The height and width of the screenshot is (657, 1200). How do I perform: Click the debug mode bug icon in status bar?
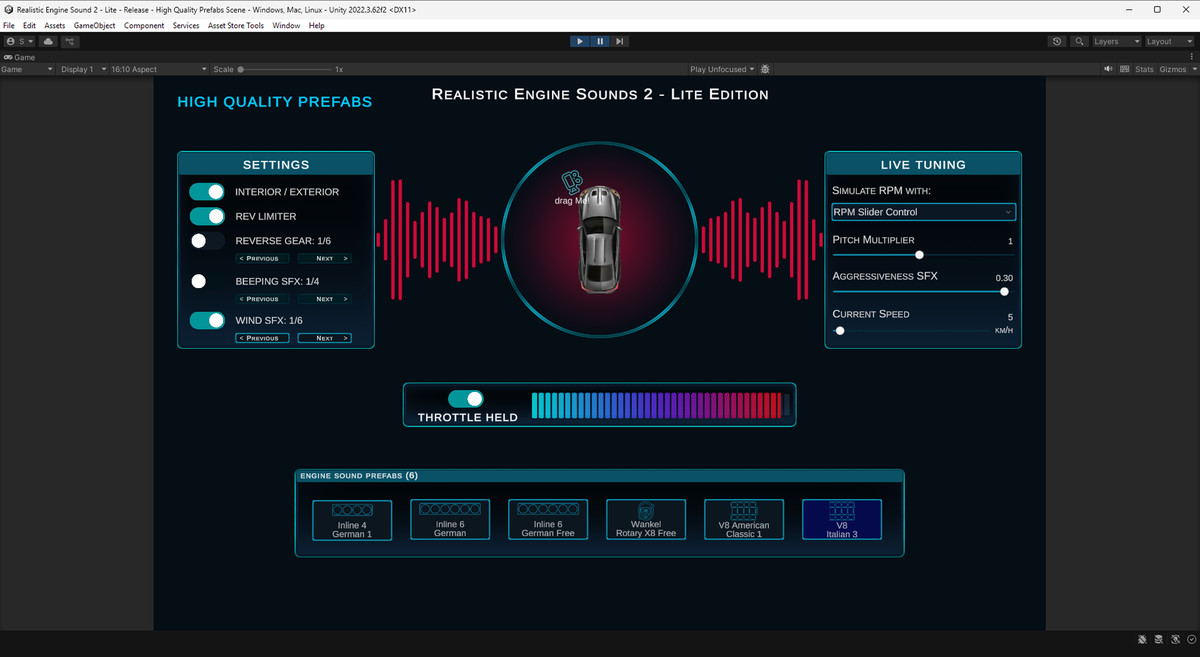click(1143, 639)
